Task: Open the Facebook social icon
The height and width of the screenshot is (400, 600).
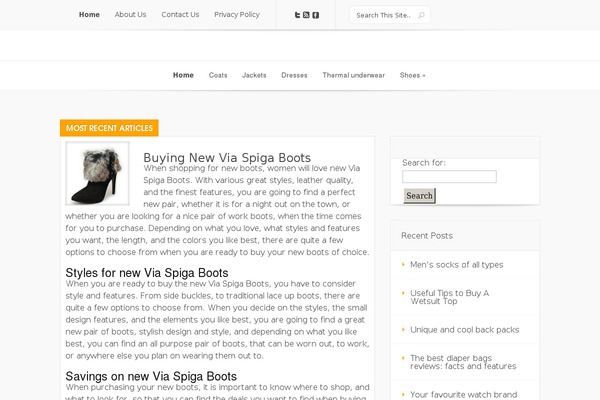Action: pyautogui.click(x=315, y=15)
